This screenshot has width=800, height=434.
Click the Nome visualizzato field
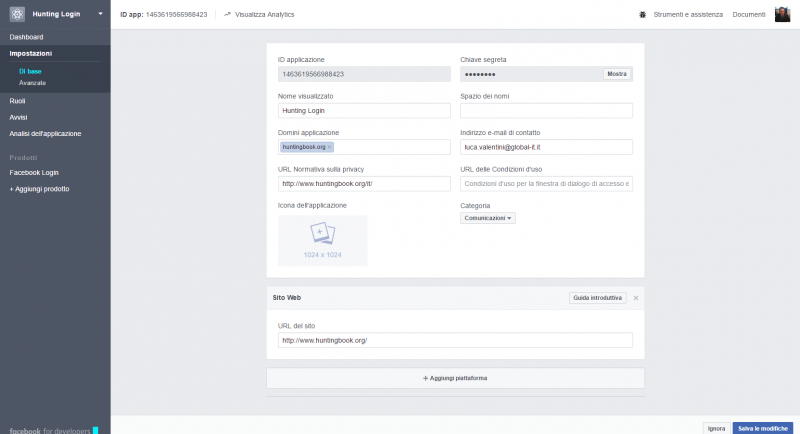point(364,111)
